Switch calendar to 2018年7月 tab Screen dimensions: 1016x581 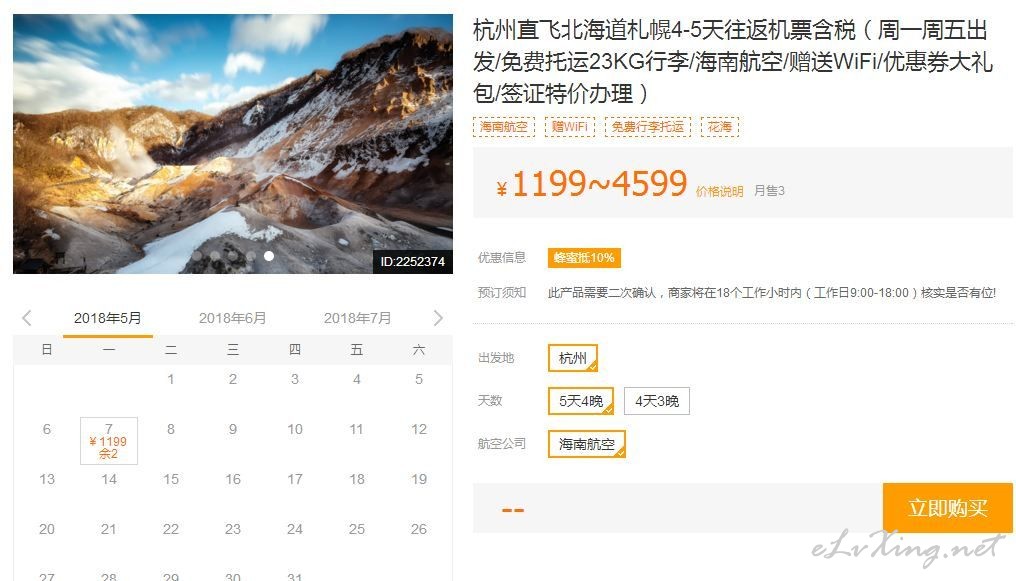click(357, 318)
